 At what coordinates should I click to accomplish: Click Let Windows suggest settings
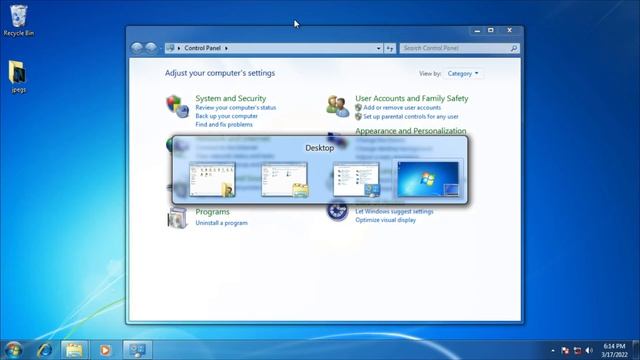[x=394, y=211]
